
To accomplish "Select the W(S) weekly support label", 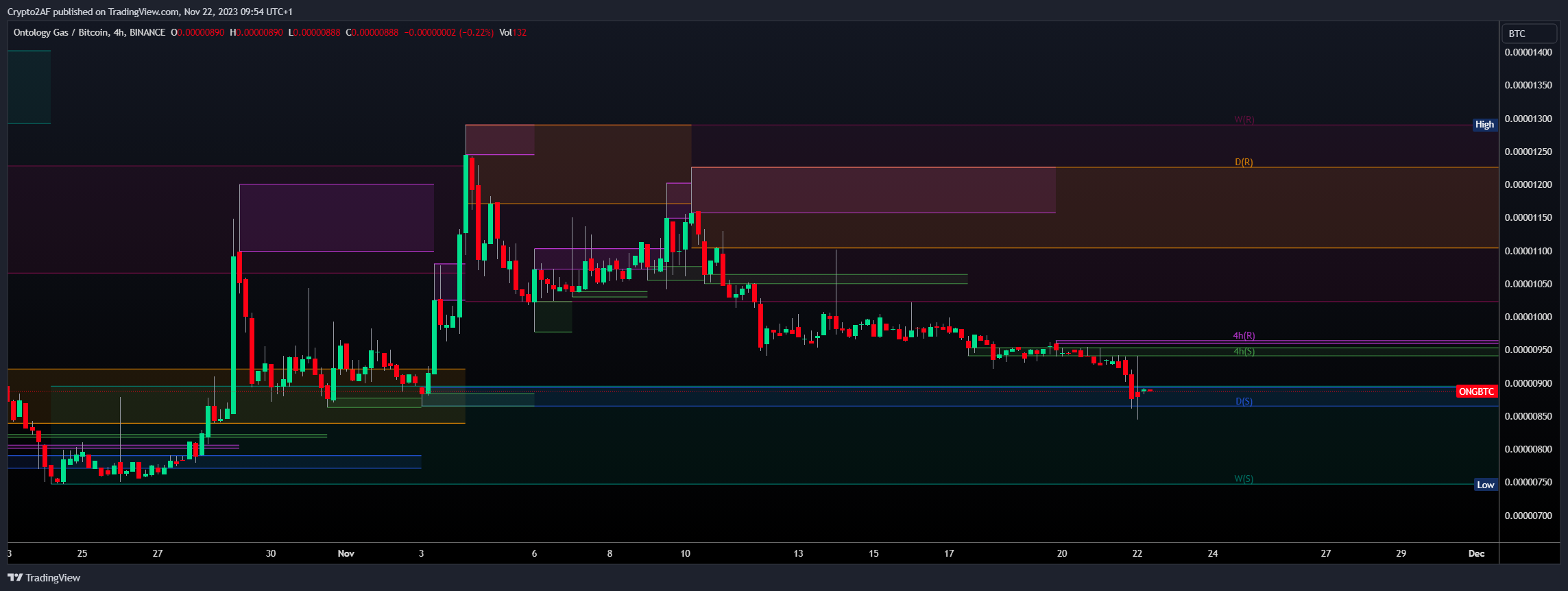I will click(1244, 479).
